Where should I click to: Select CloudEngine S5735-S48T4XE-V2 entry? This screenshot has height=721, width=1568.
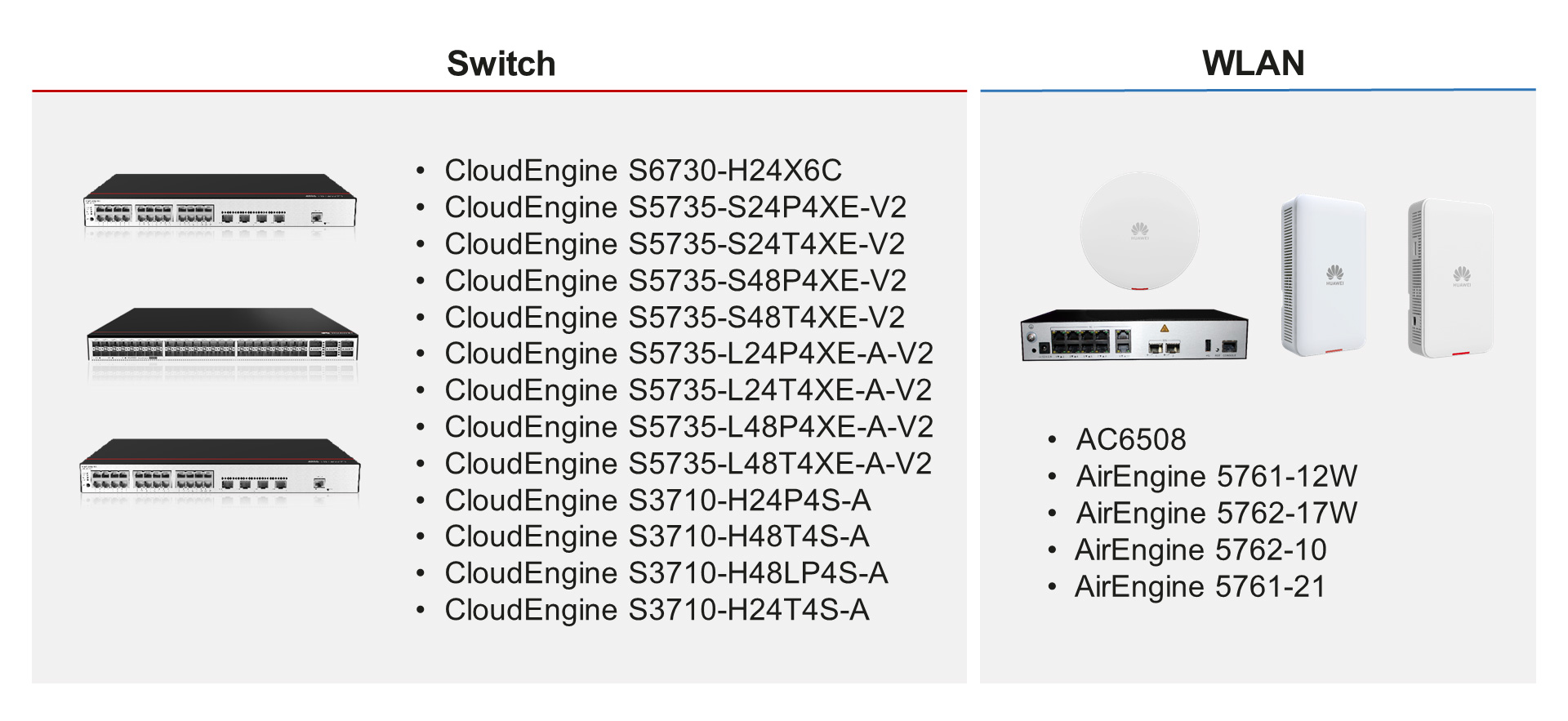pyautogui.click(x=675, y=318)
